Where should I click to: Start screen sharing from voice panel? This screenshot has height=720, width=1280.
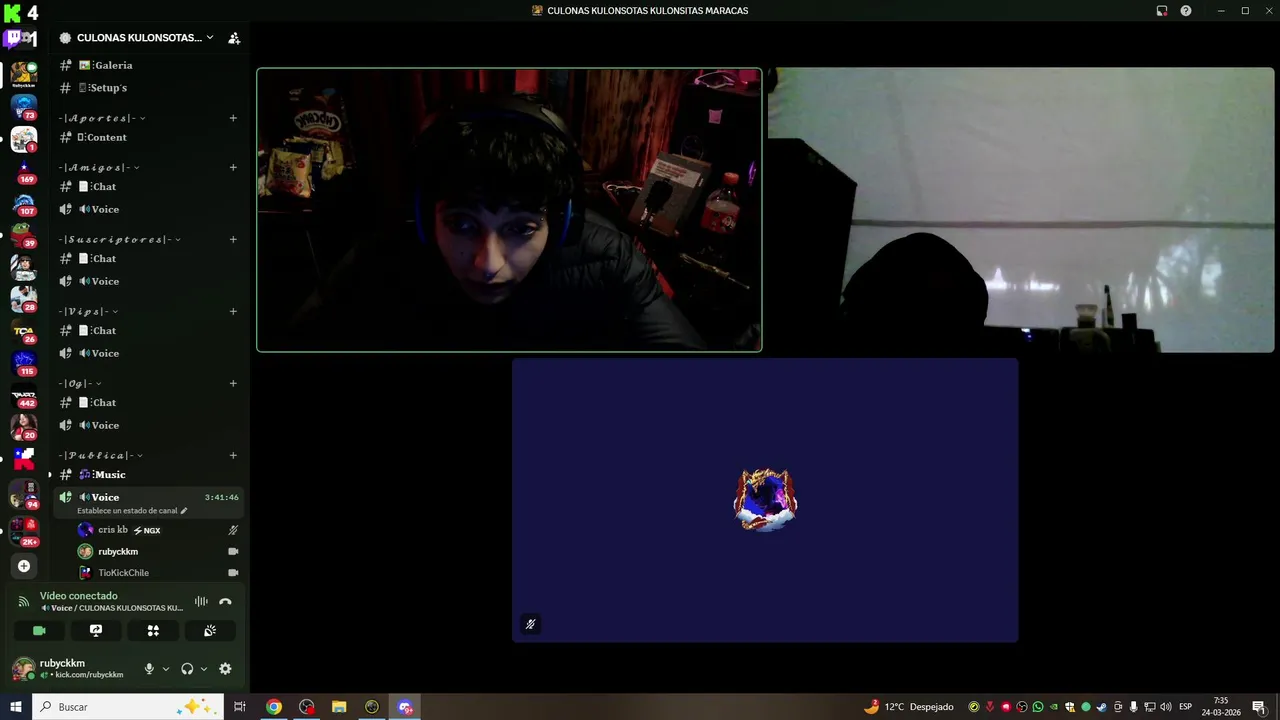[96, 631]
